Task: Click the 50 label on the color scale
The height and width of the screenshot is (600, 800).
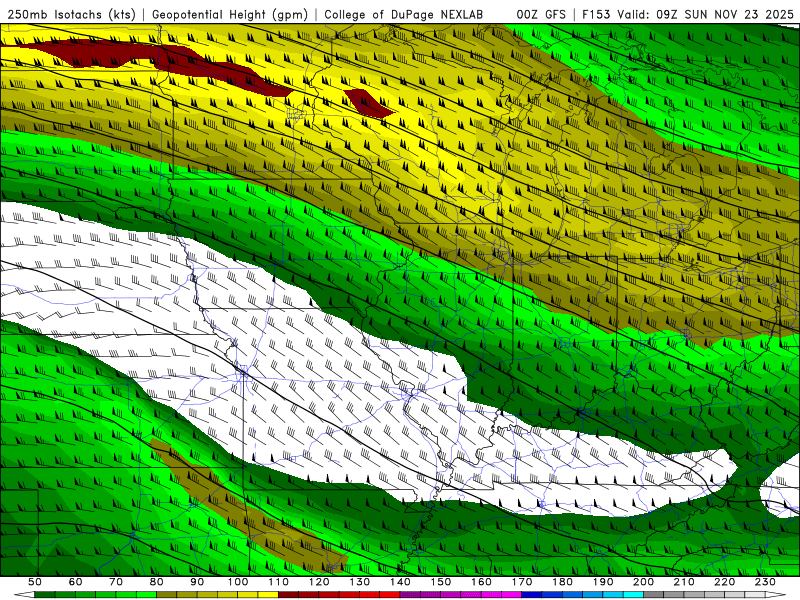Action: [35, 582]
